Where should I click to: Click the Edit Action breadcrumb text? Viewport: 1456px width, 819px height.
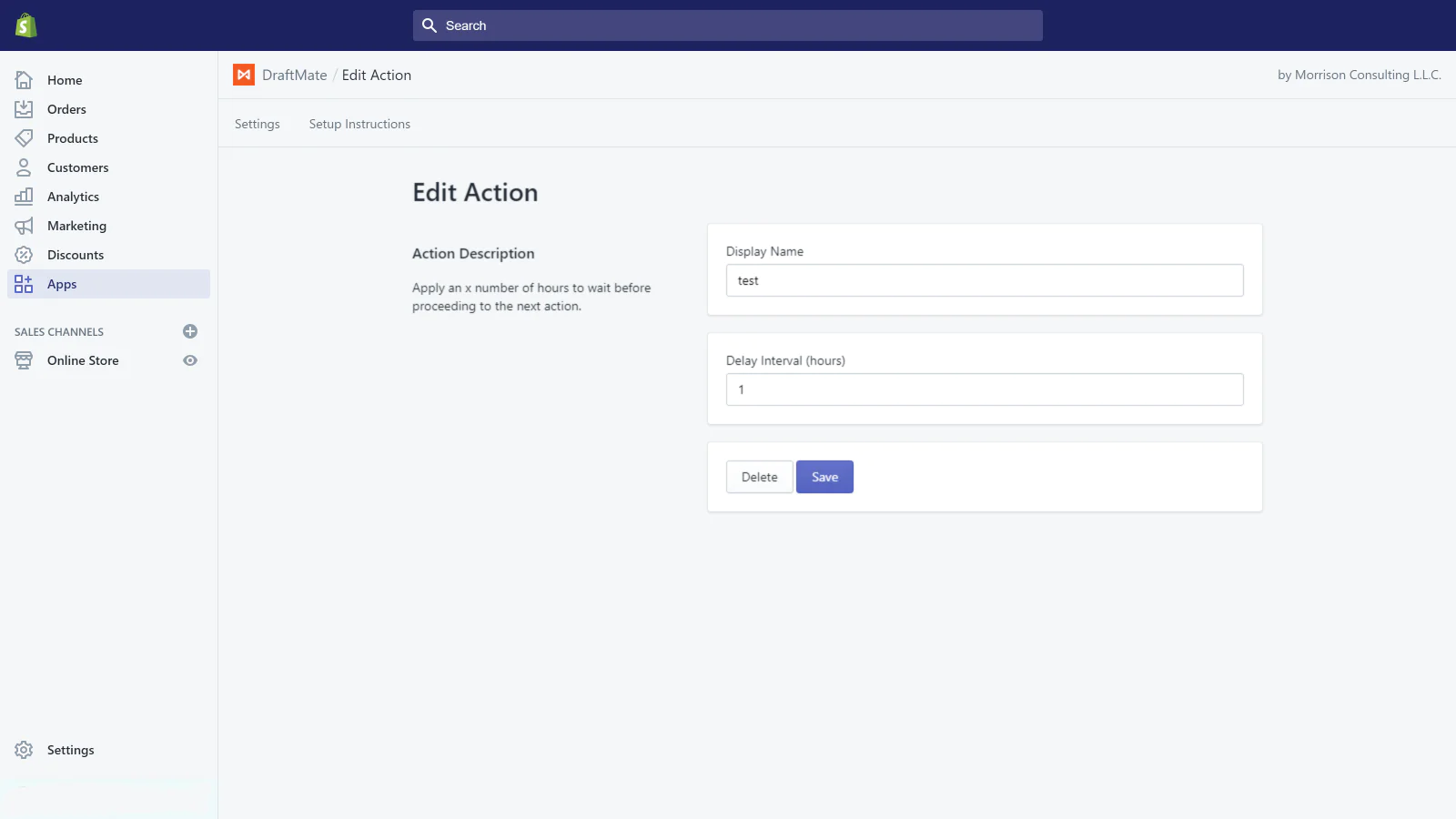[x=377, y=75]
